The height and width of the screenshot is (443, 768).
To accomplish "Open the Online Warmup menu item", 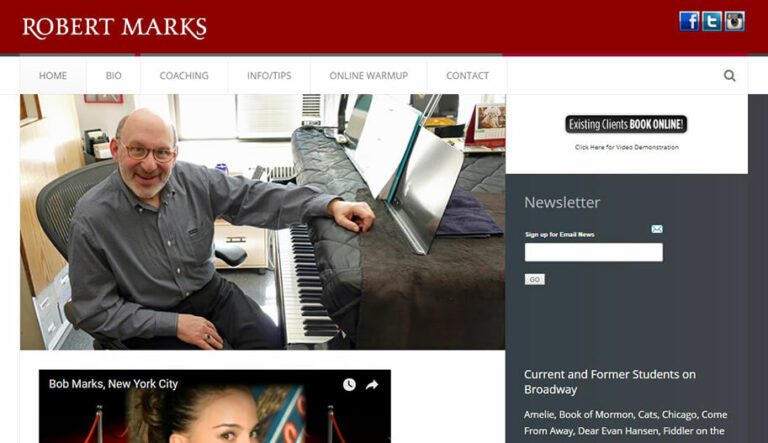I will tap(368, 75).
